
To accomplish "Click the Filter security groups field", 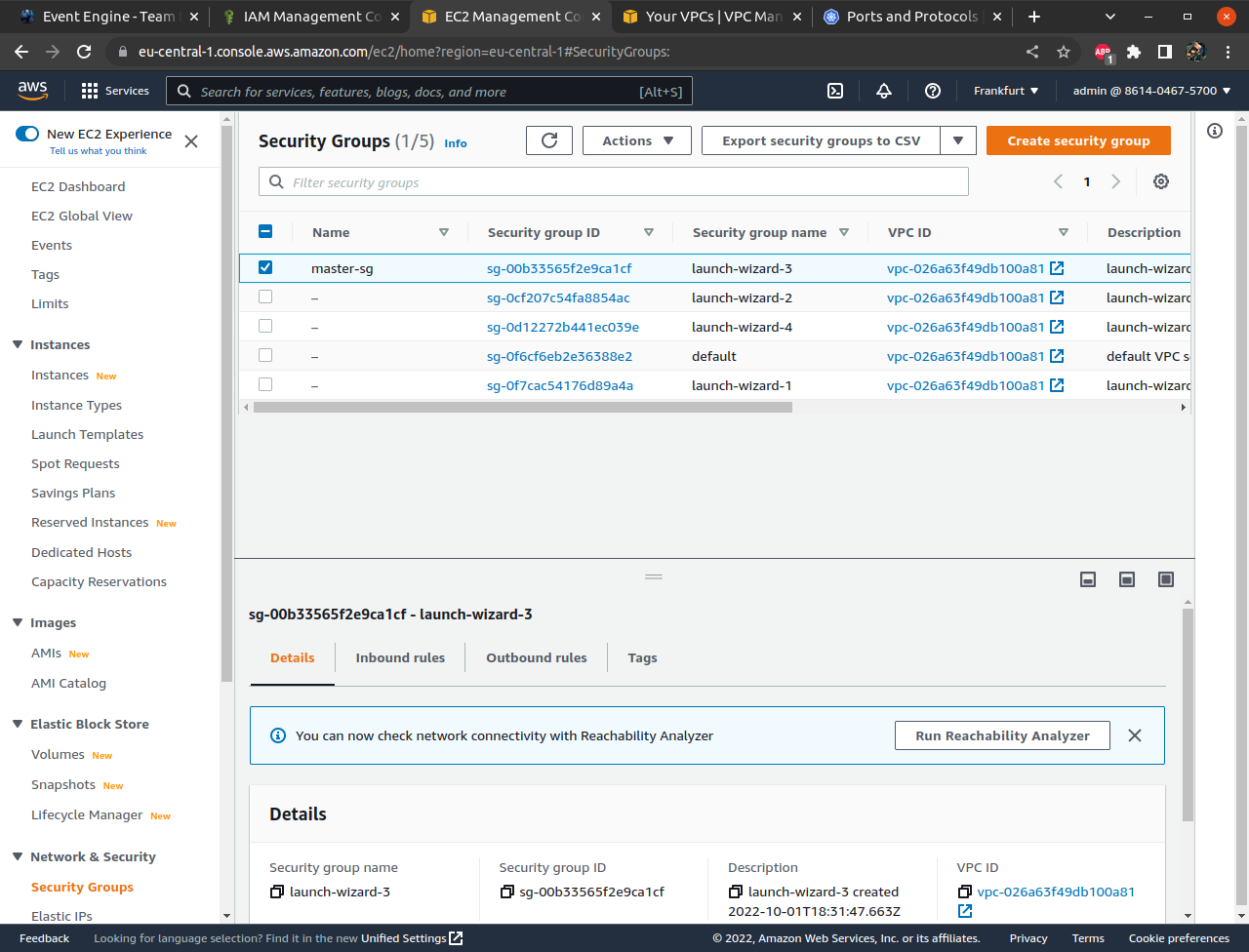I will pos(614,182).
